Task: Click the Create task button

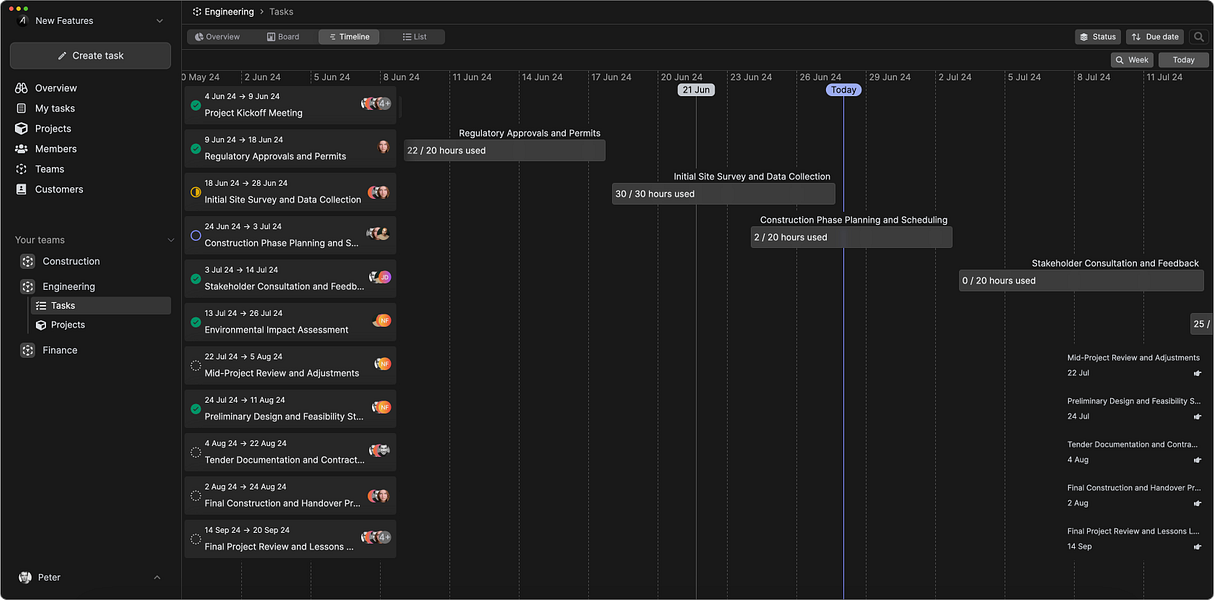Action: click(x=90, y=56)
